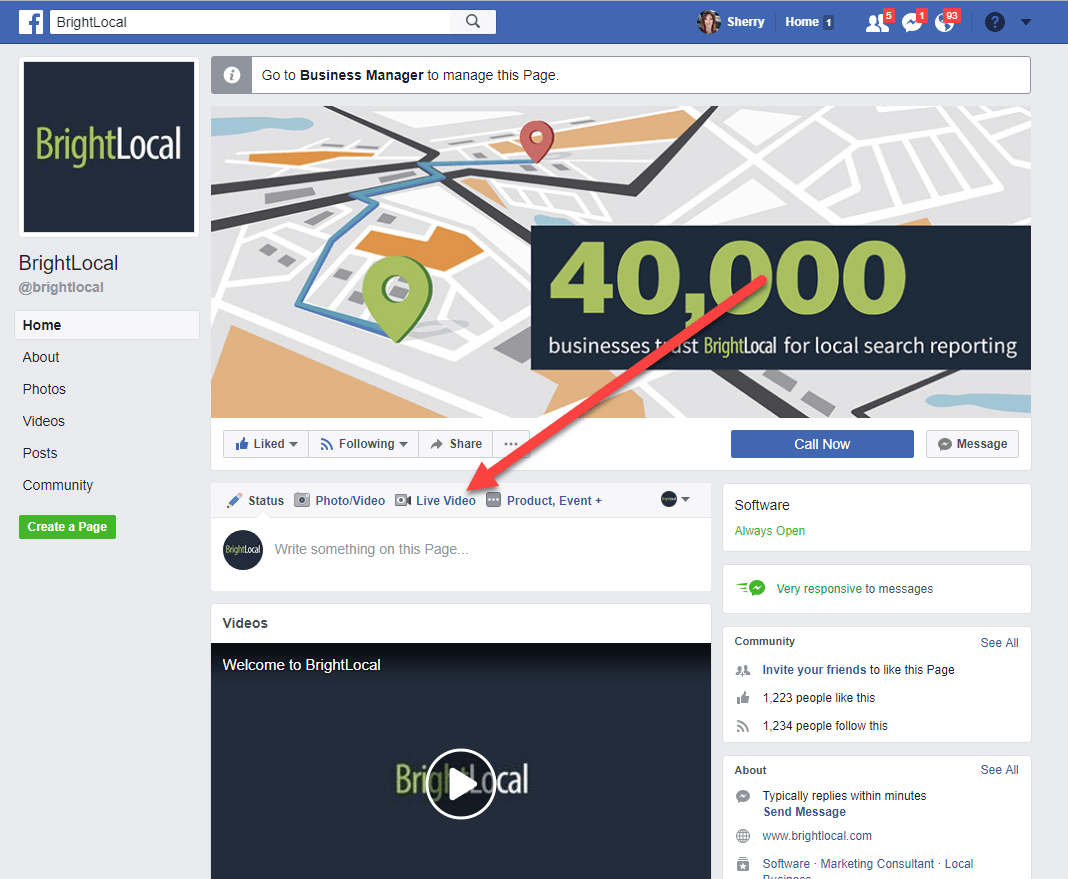Screen dimensions: 1068x879
Task: Open Messenger icon in top bar
Action: [x=912, y=22]
